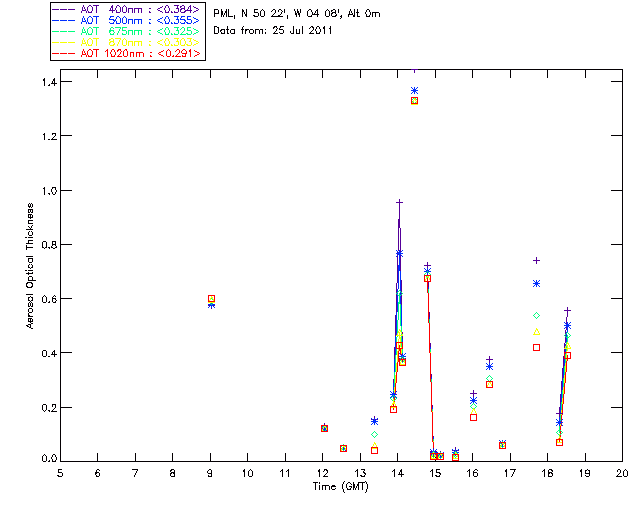Click red square marker near 1.33 at top
640x512 pixels.
click(x=415, y=101)
